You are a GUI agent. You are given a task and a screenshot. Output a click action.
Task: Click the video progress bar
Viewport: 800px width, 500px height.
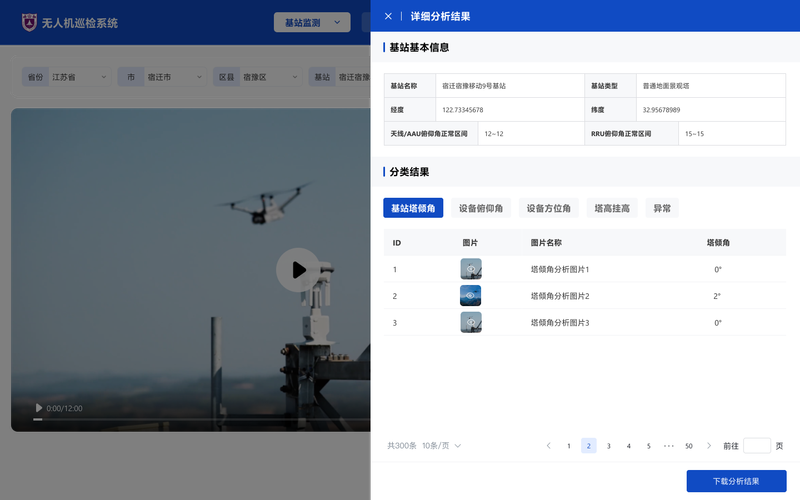[202, 419]
